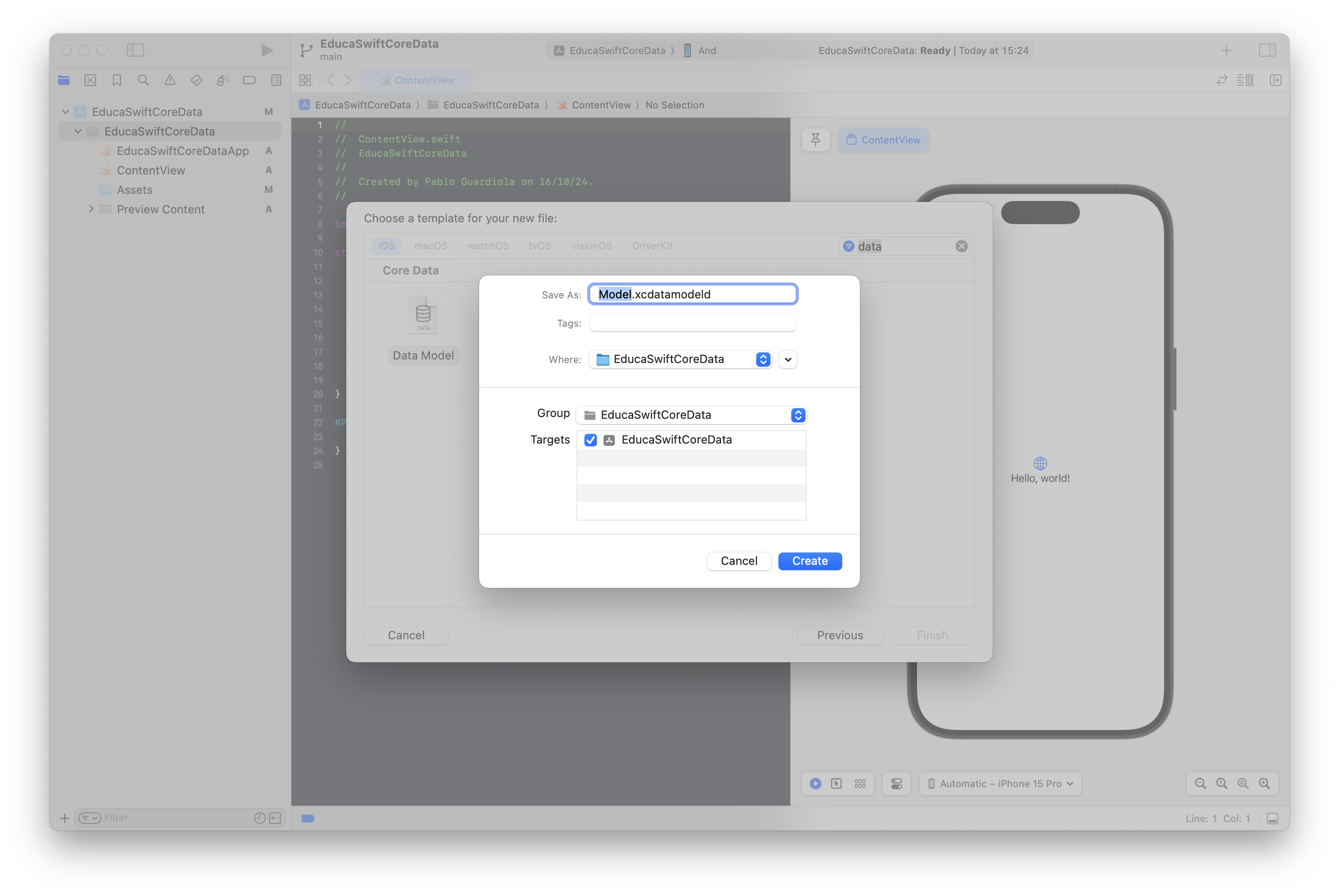The width and height of the screenshot is (1339, 896).
Task: Click Cancel in the save dialog
Action: (739, 561)
